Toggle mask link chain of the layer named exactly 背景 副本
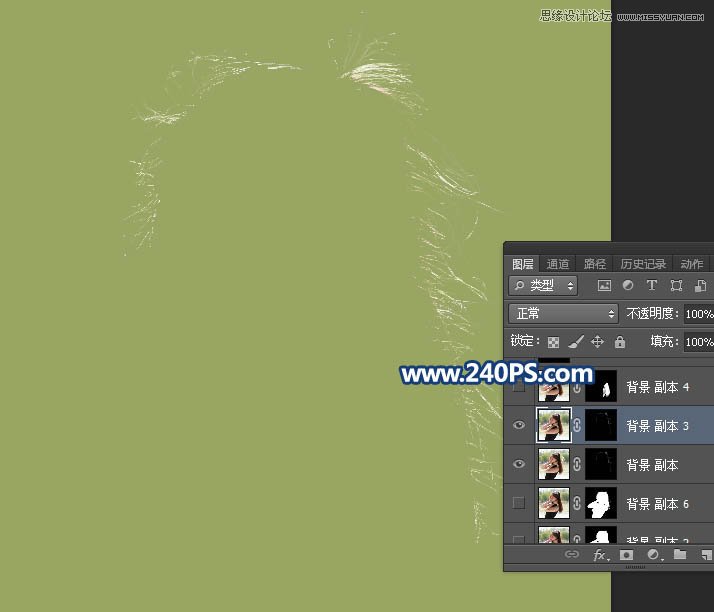 [x=577, y=464]
